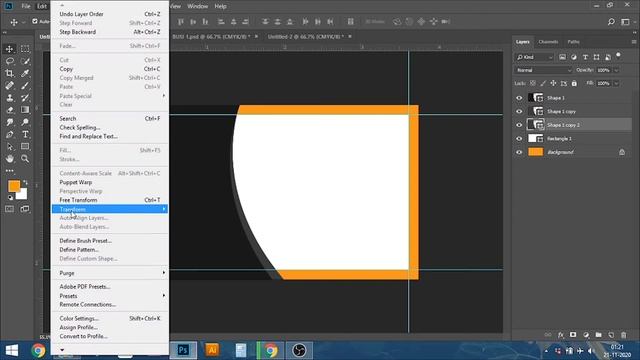Open the Fill slider dropdown arrow
The image size is (640, 360).
(616, 83)
